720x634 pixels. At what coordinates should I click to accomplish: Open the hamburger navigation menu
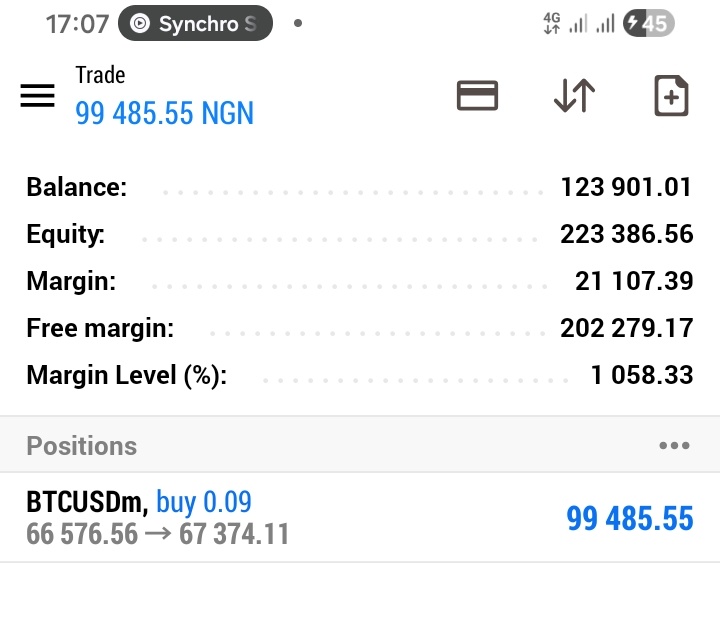pyautogui.click(x=38, y=95)
